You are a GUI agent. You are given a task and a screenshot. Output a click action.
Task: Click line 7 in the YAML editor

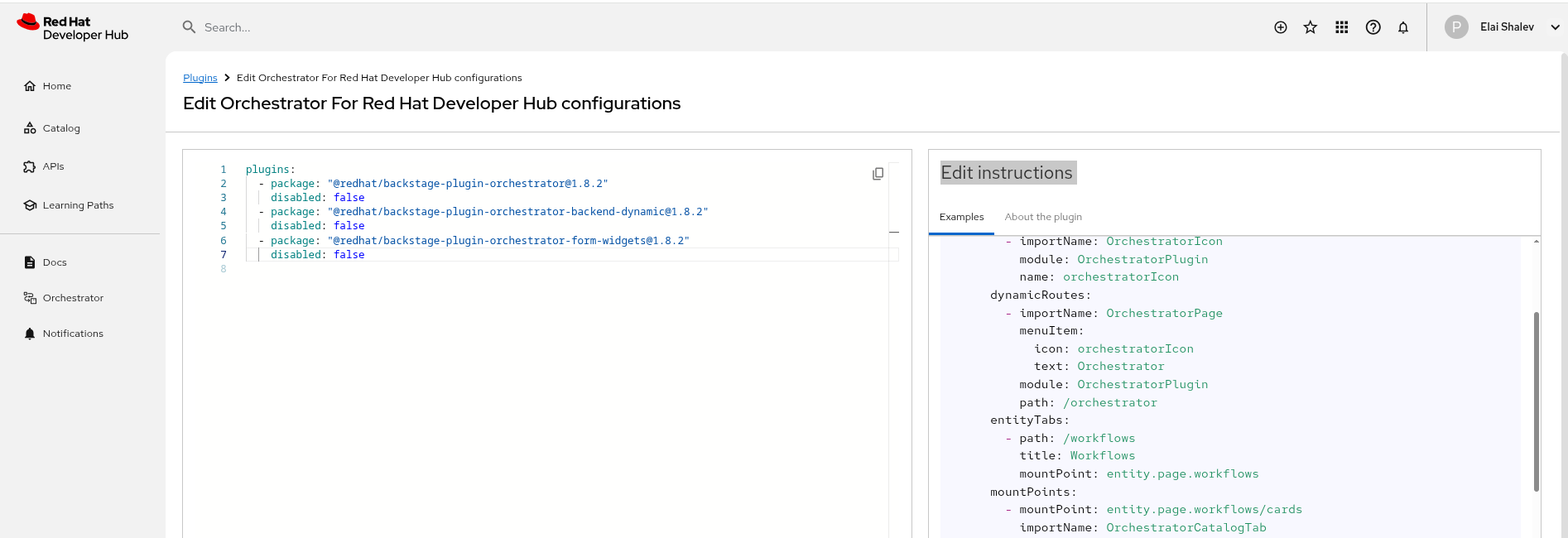click(497, 255)
